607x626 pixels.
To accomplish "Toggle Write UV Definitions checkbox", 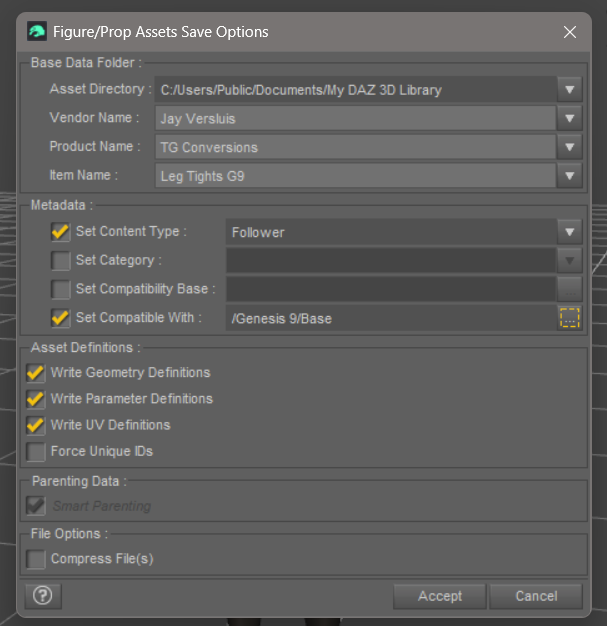I will click(36, 426).
